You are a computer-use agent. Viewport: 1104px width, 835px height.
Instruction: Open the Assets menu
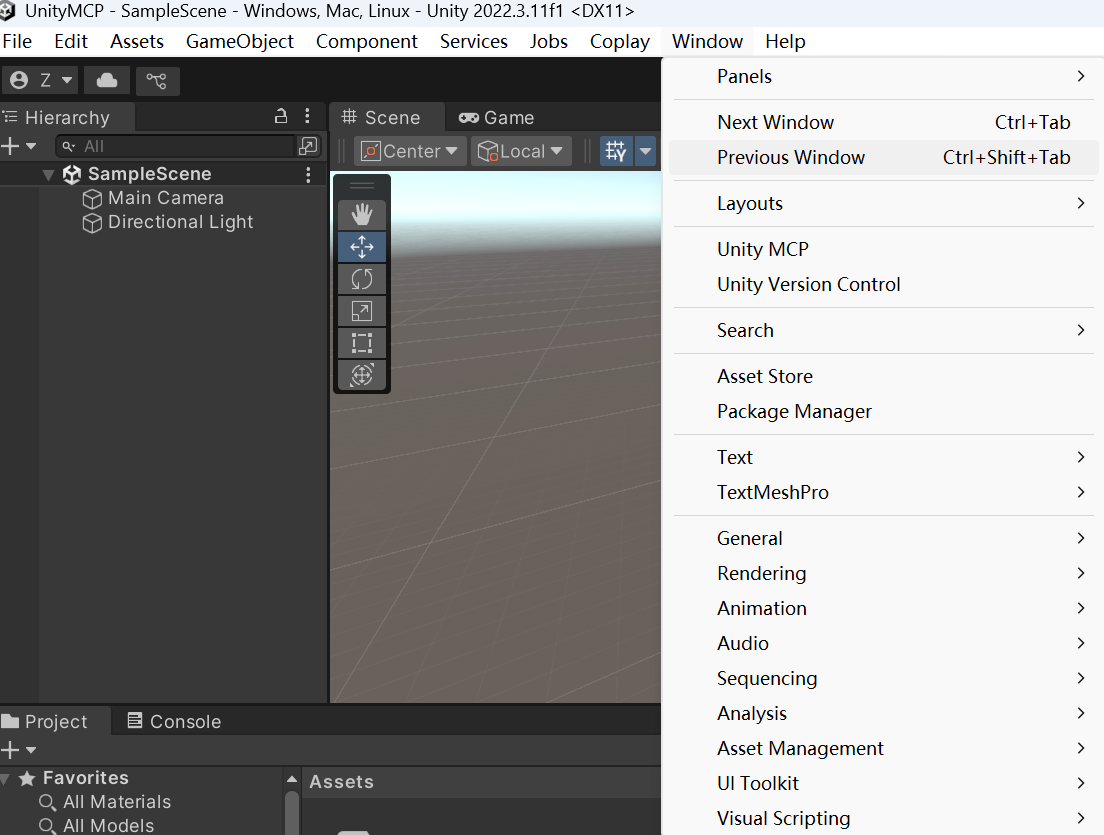click(137, 42)
